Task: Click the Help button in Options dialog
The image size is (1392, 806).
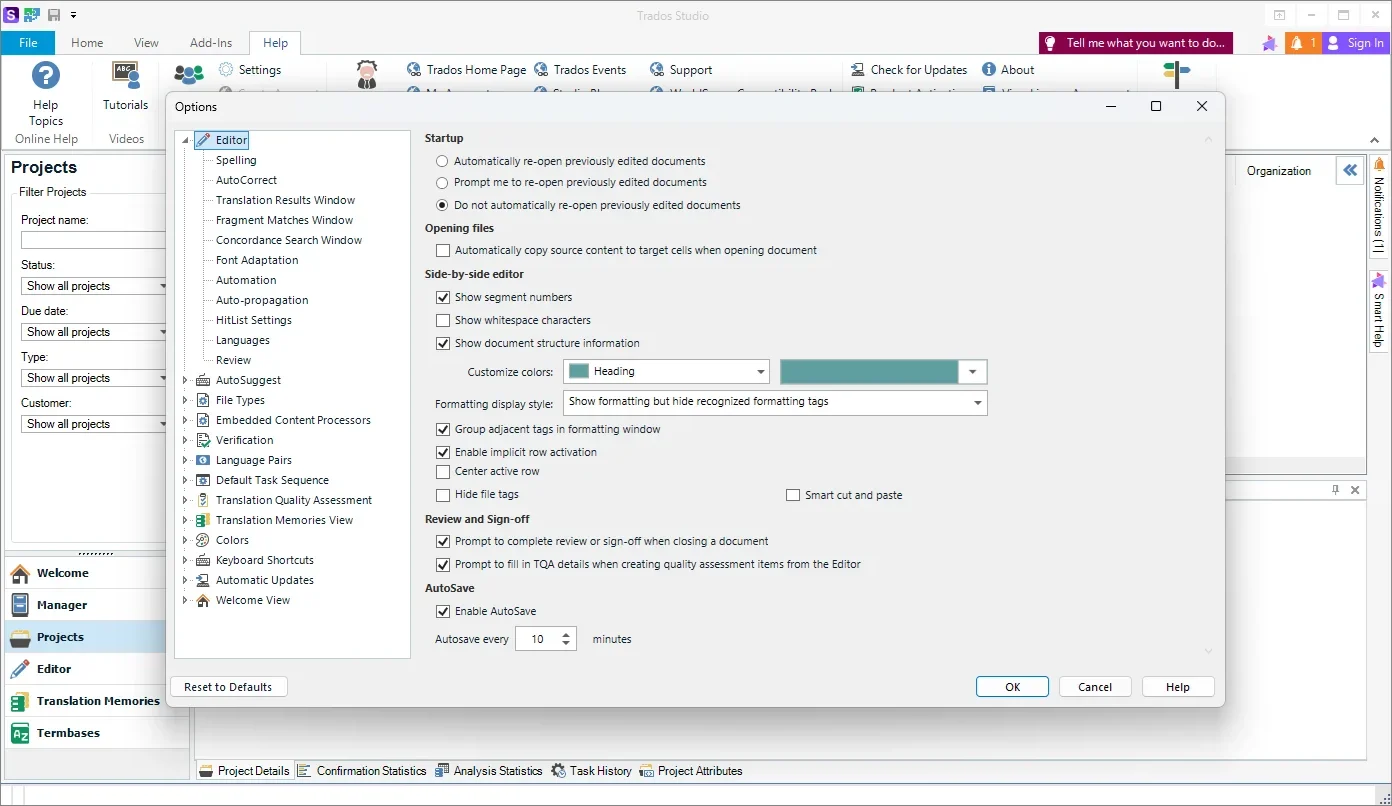Action: point(1178,687)
